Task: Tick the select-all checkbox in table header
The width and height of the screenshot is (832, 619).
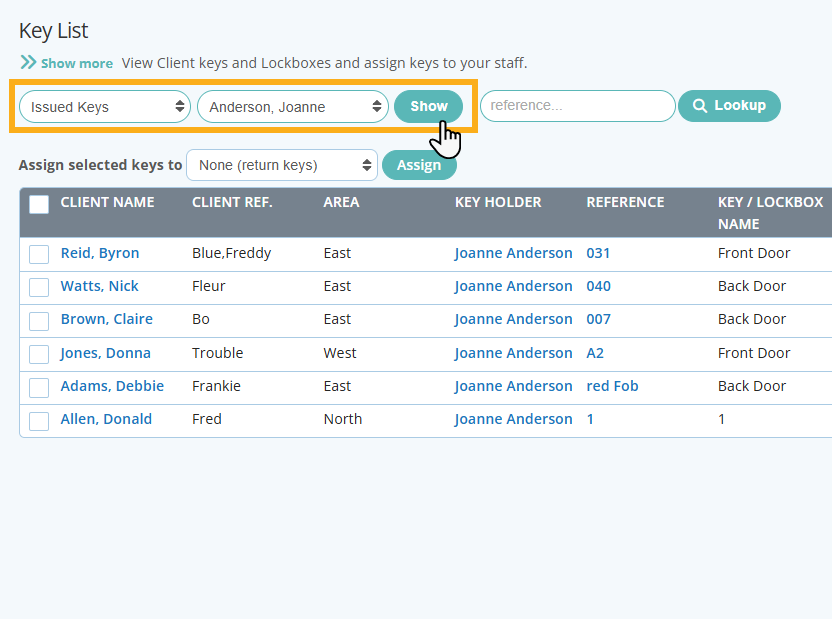Action: coord(39,204)
